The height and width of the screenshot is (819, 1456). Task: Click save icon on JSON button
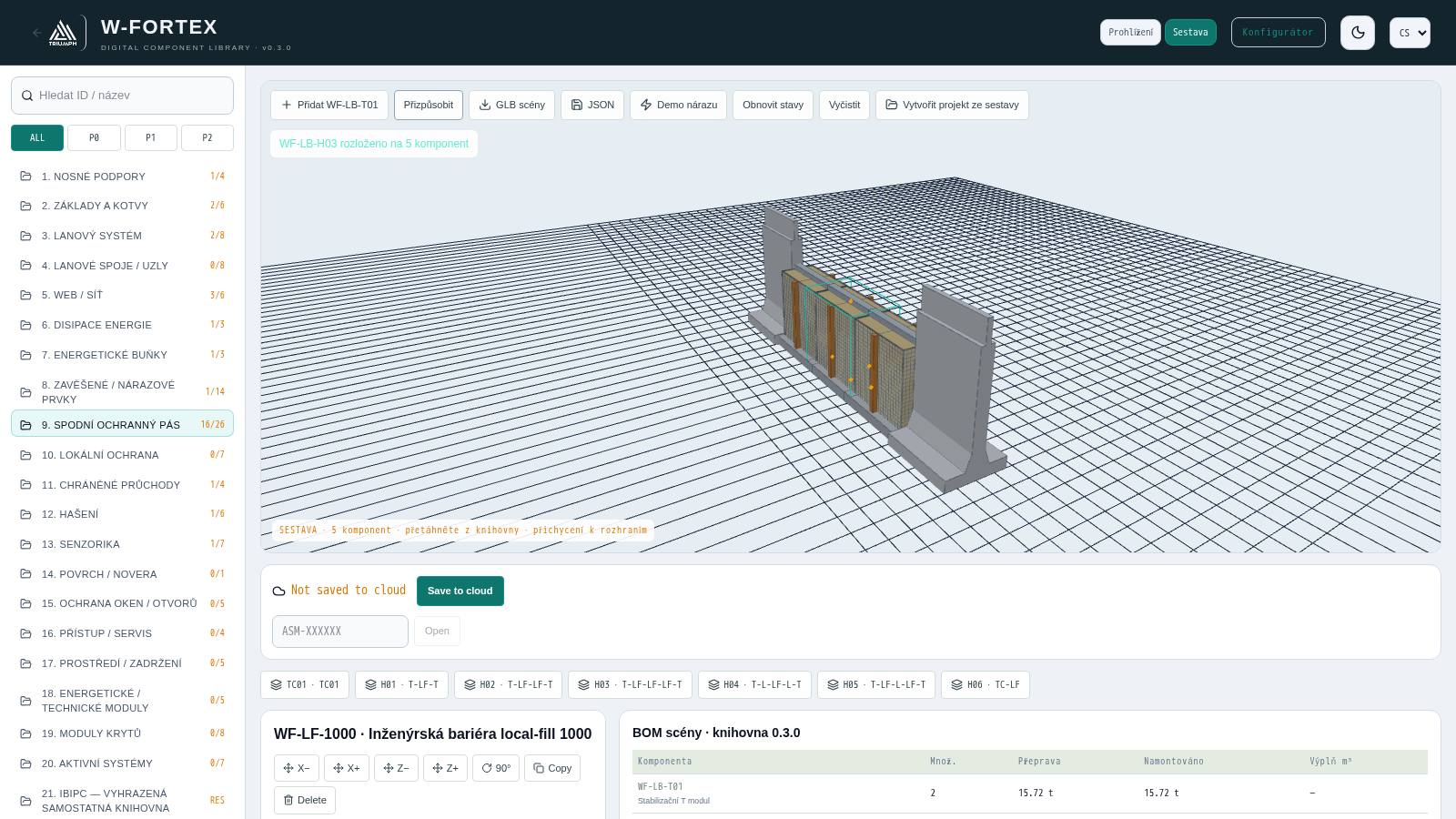pyautogui.click(x=577, y=105)
